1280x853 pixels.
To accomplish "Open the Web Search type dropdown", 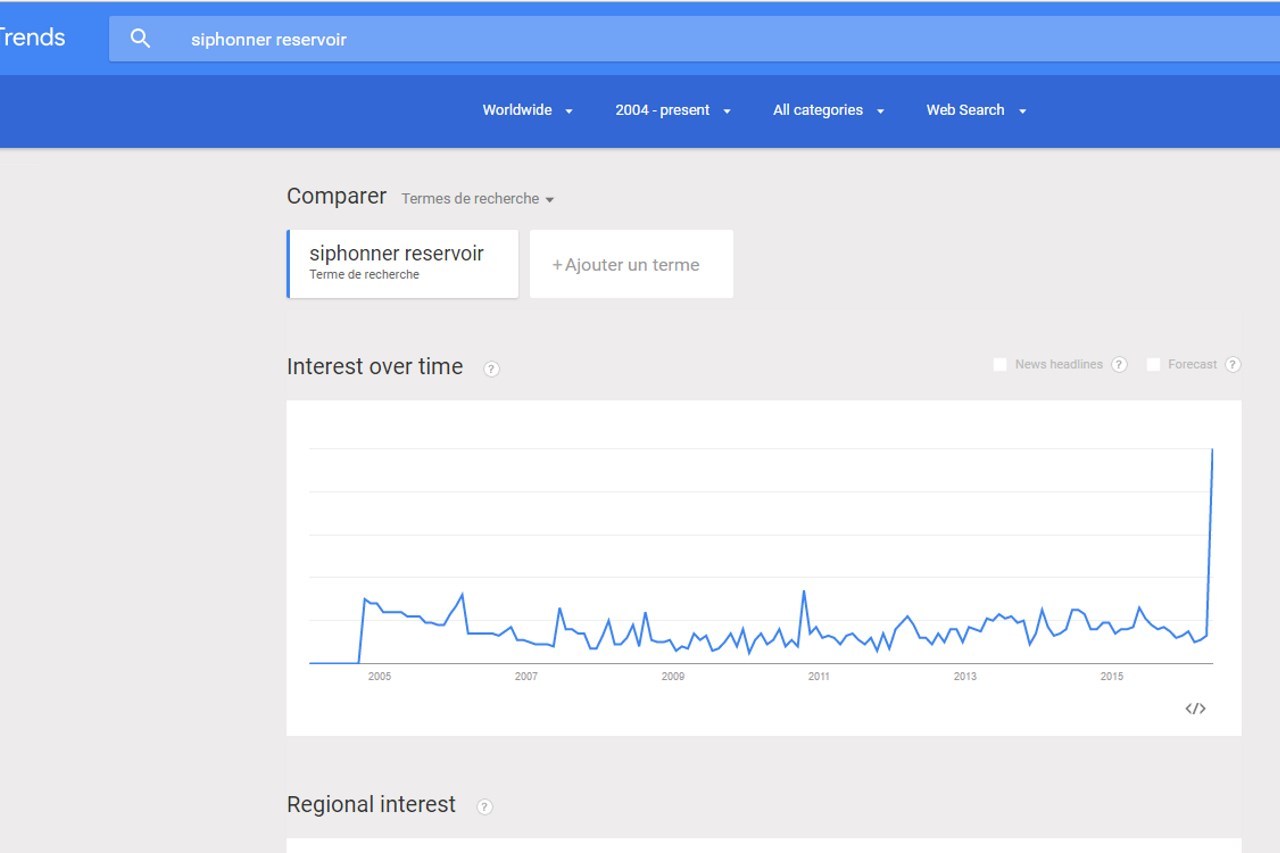I will [975, 110].
